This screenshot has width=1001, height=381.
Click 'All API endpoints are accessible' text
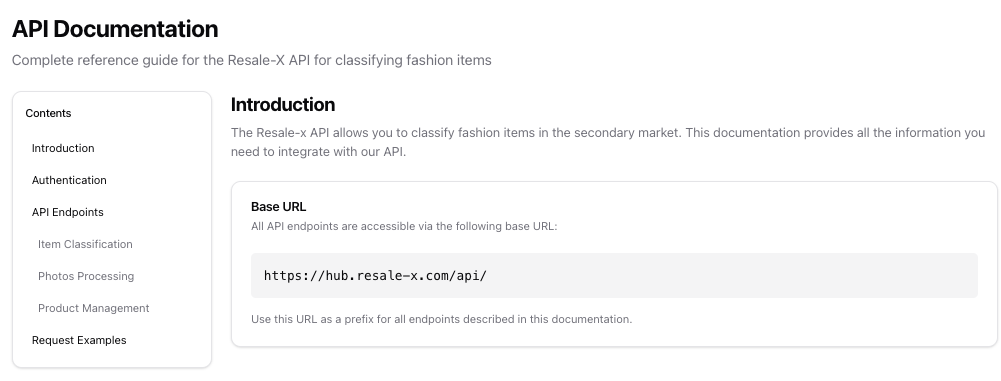(x=404, y=226)
